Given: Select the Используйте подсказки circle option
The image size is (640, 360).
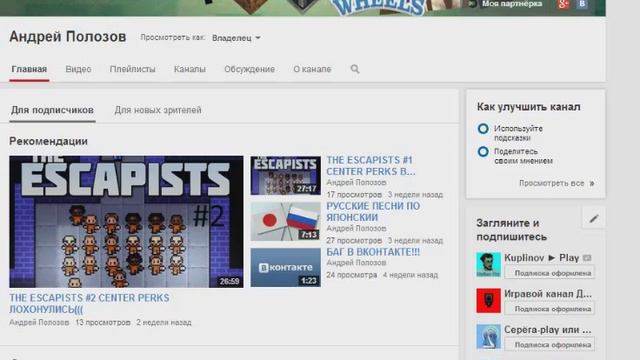Looking at the screenshot, I should pos(483,129).
